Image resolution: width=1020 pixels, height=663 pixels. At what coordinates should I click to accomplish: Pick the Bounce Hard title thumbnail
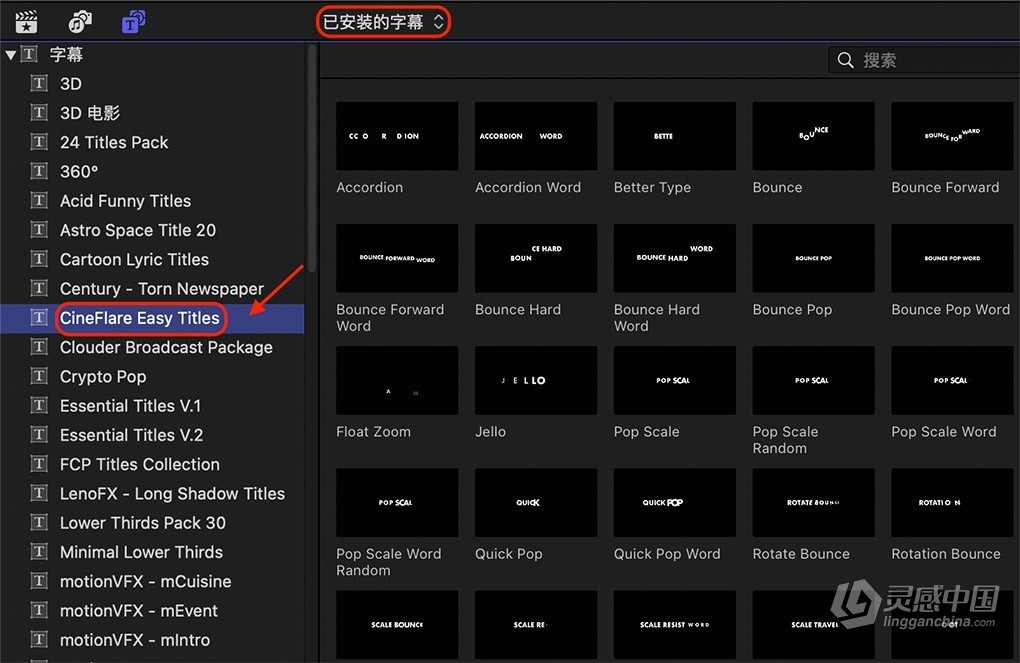pos(535,258)
